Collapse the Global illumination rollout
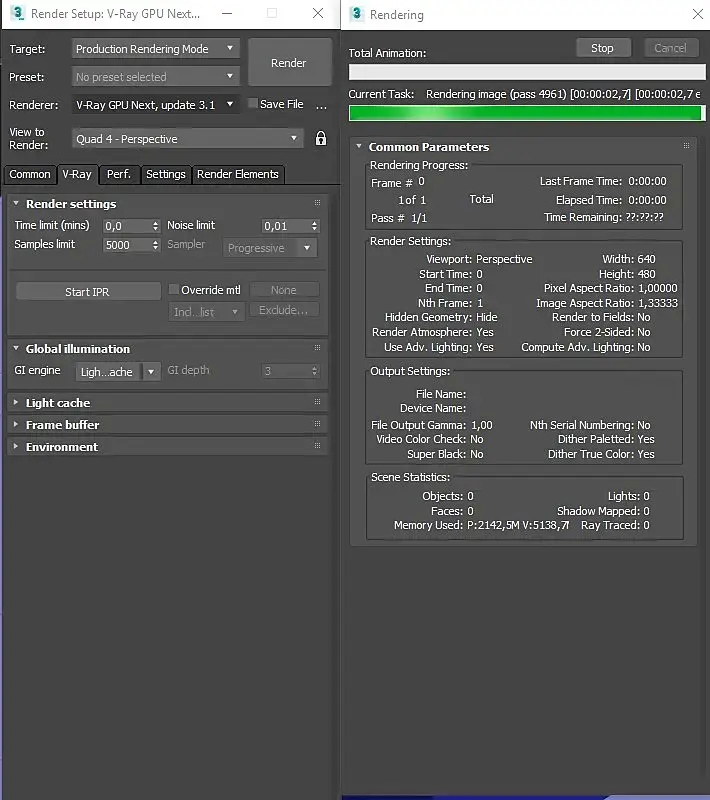The height and width of the screenshot is (800, 710). tap(16, 348)
